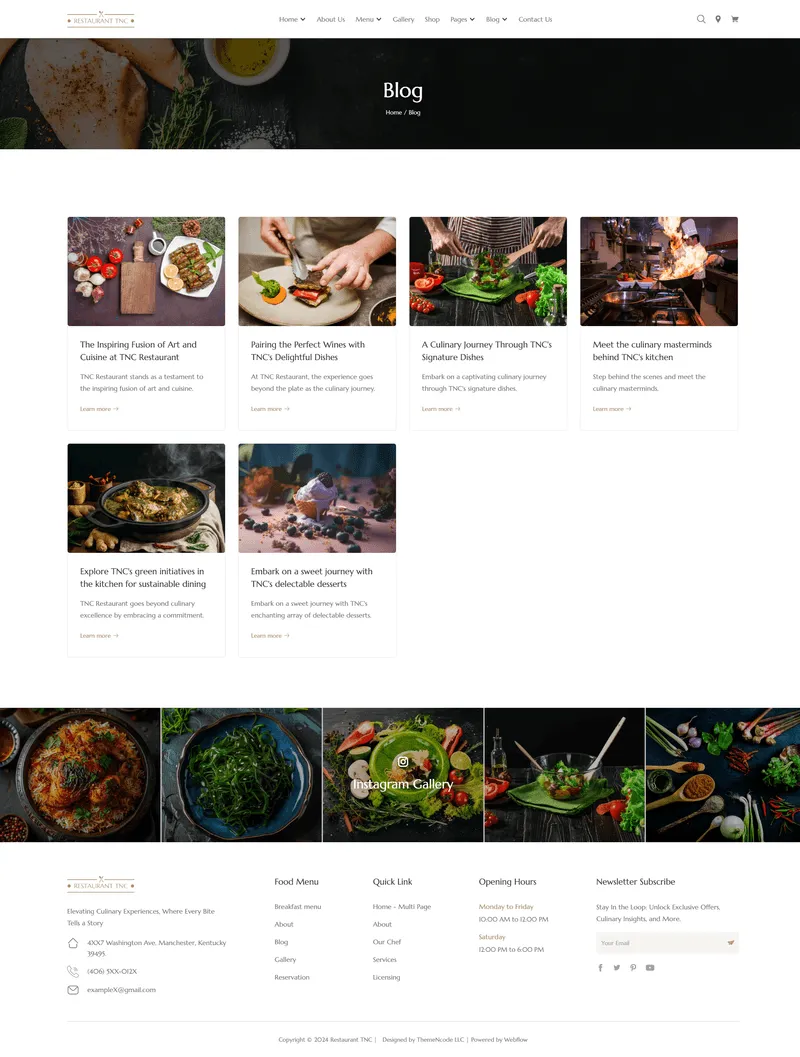Viewport: 800px width, 1057px height.
Task: Open the Gallery menu item
Action: click(403, 20)
